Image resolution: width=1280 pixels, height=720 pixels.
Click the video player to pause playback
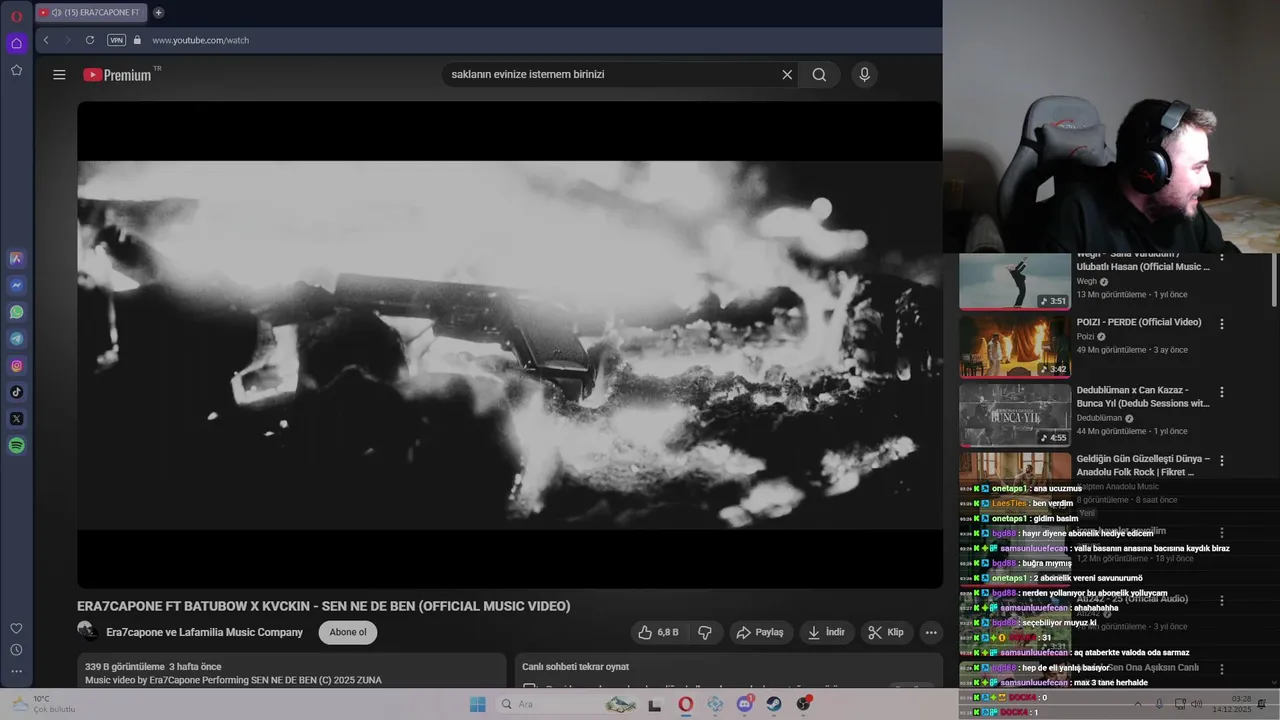point(510,344)
